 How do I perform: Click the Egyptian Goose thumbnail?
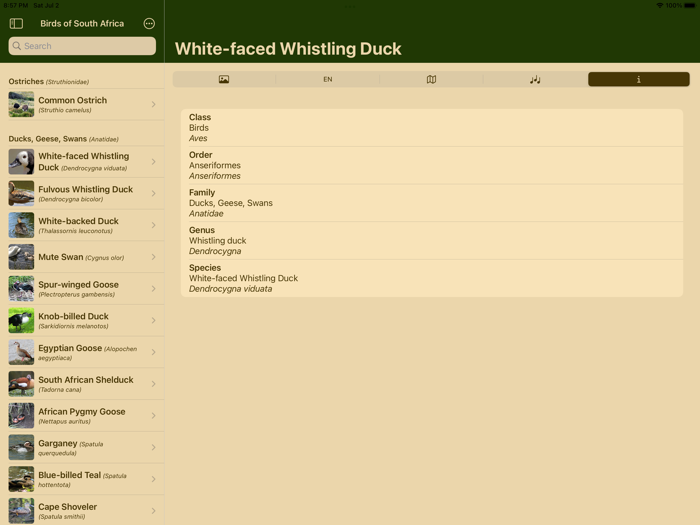[x=21, y=352]
